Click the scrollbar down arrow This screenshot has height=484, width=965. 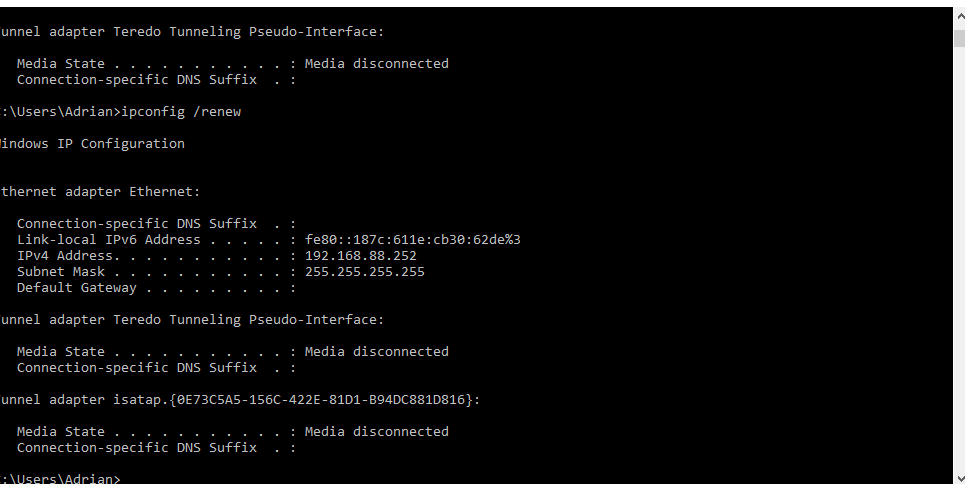tap(958, 476)
